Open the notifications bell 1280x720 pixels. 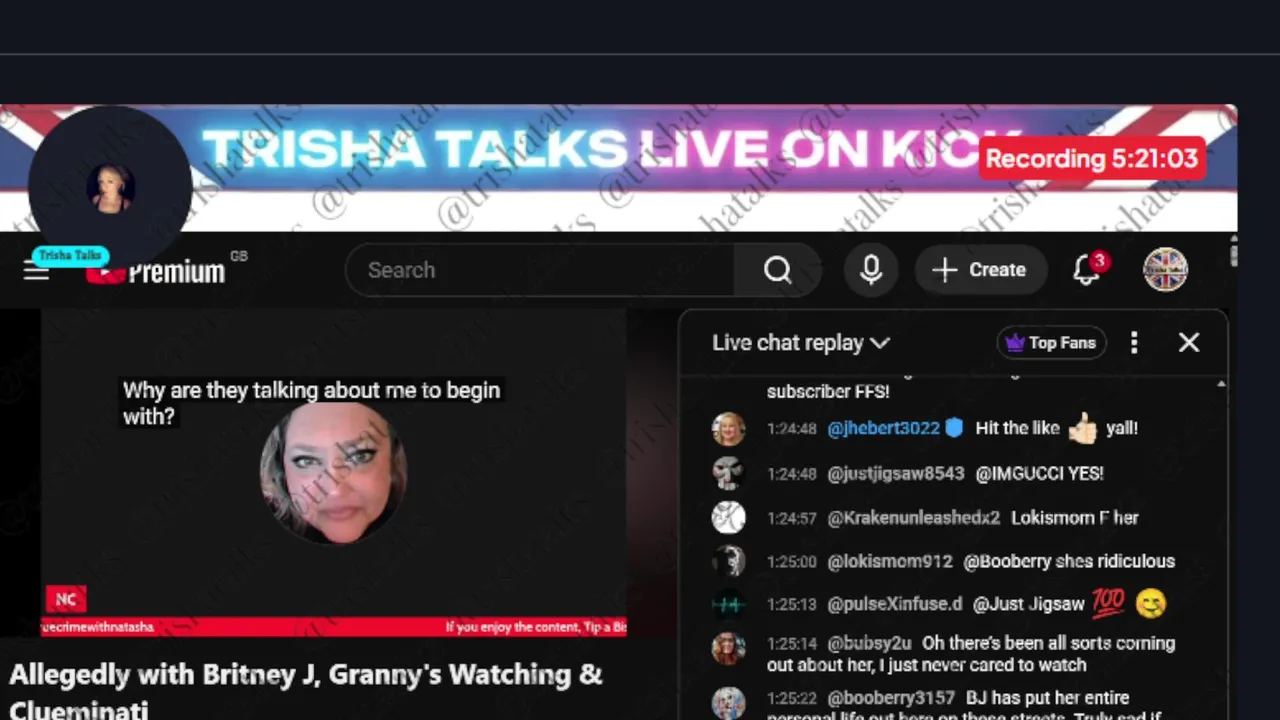(x=1087, y=270)
